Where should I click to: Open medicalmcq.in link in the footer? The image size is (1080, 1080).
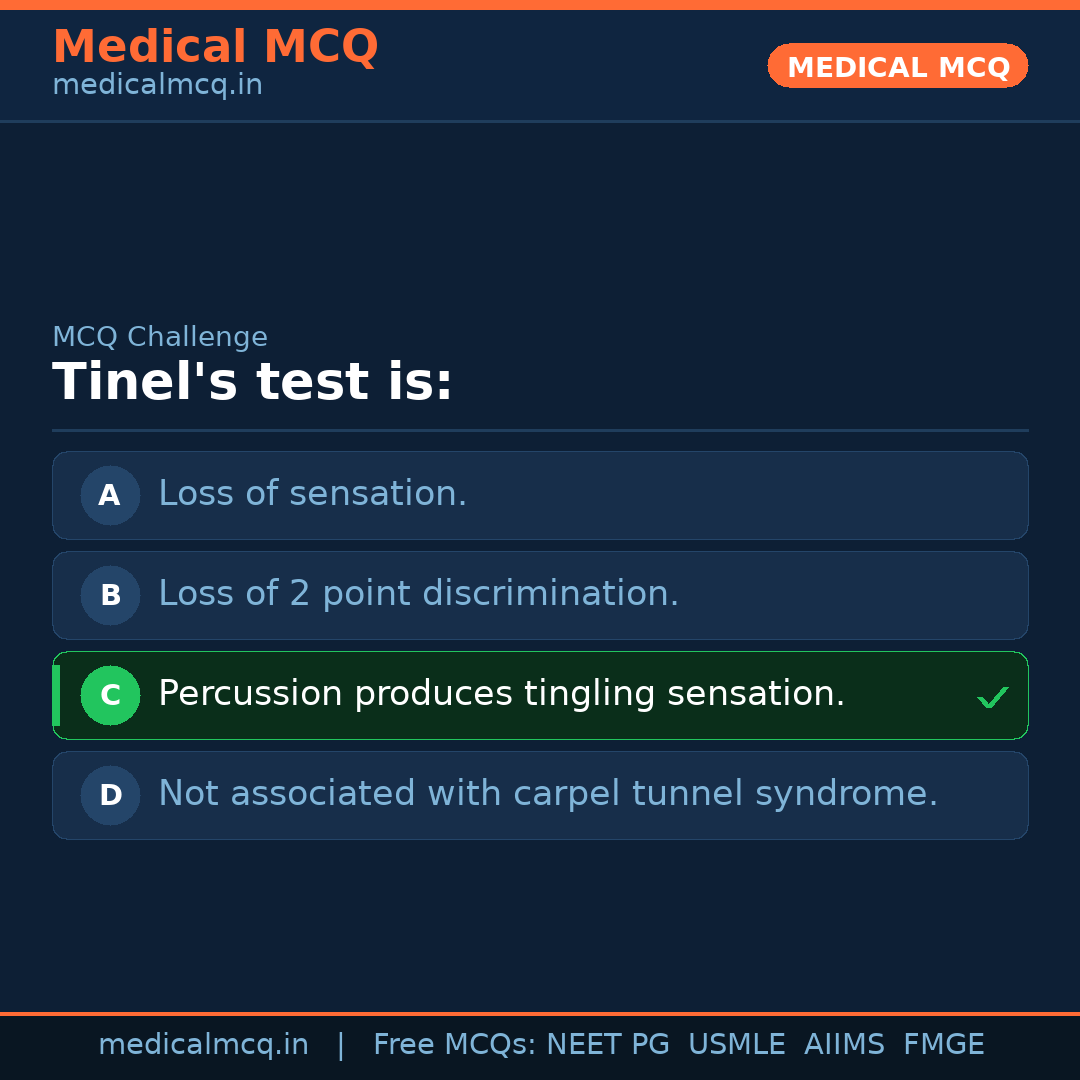coord(203,1045)
